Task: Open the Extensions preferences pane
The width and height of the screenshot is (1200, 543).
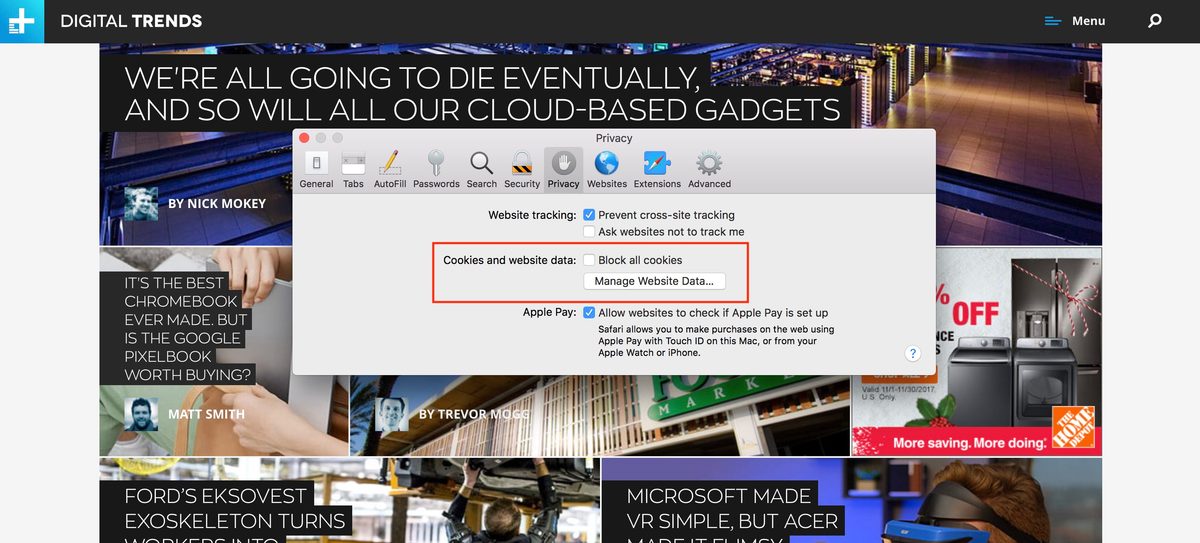Action: pos(657,168)
